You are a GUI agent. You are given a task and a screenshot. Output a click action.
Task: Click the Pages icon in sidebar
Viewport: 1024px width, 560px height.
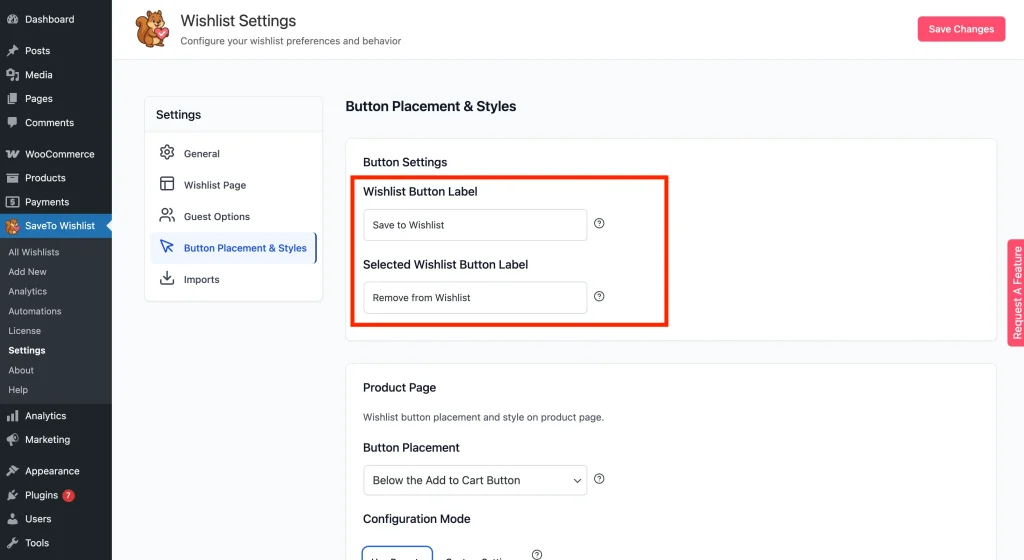pyautogui.click(x=12, y=99)
